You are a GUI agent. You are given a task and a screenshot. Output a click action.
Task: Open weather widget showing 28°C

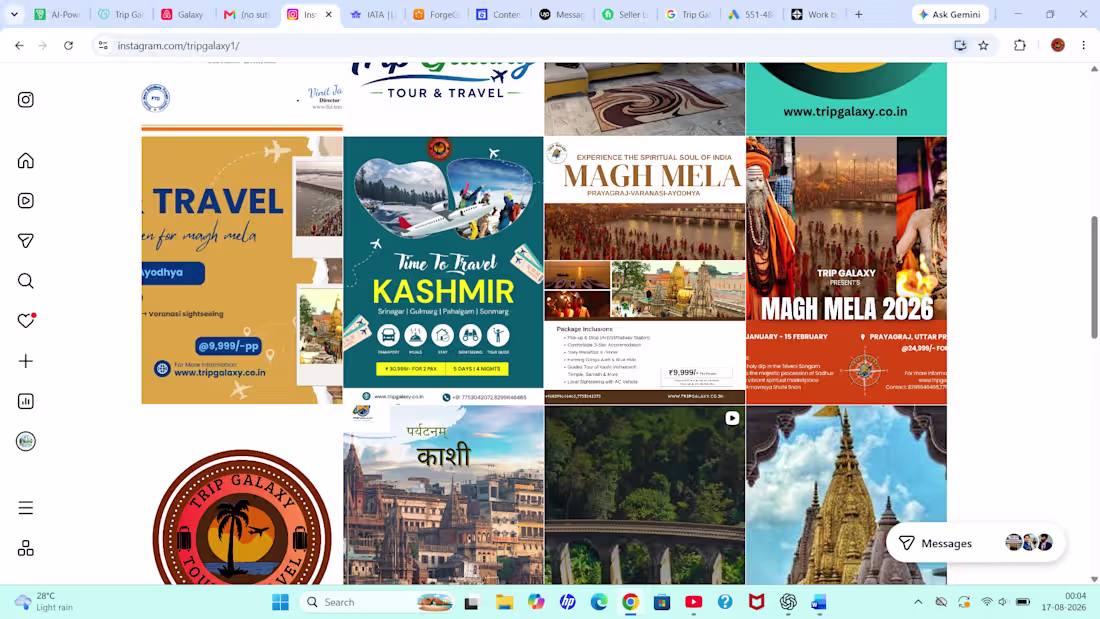(x=44, y=602)
